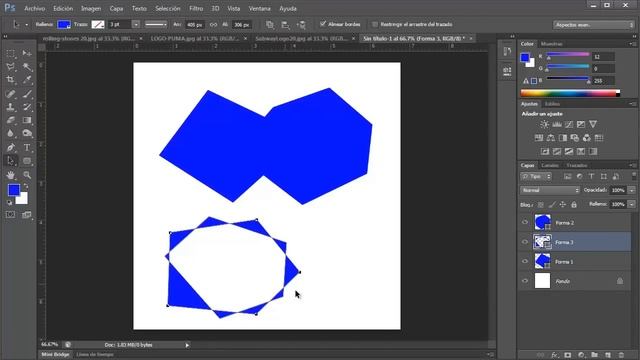Select the Magic Wand tool
The width and height of the screenshot is (640, 360).
pos(27,67)
